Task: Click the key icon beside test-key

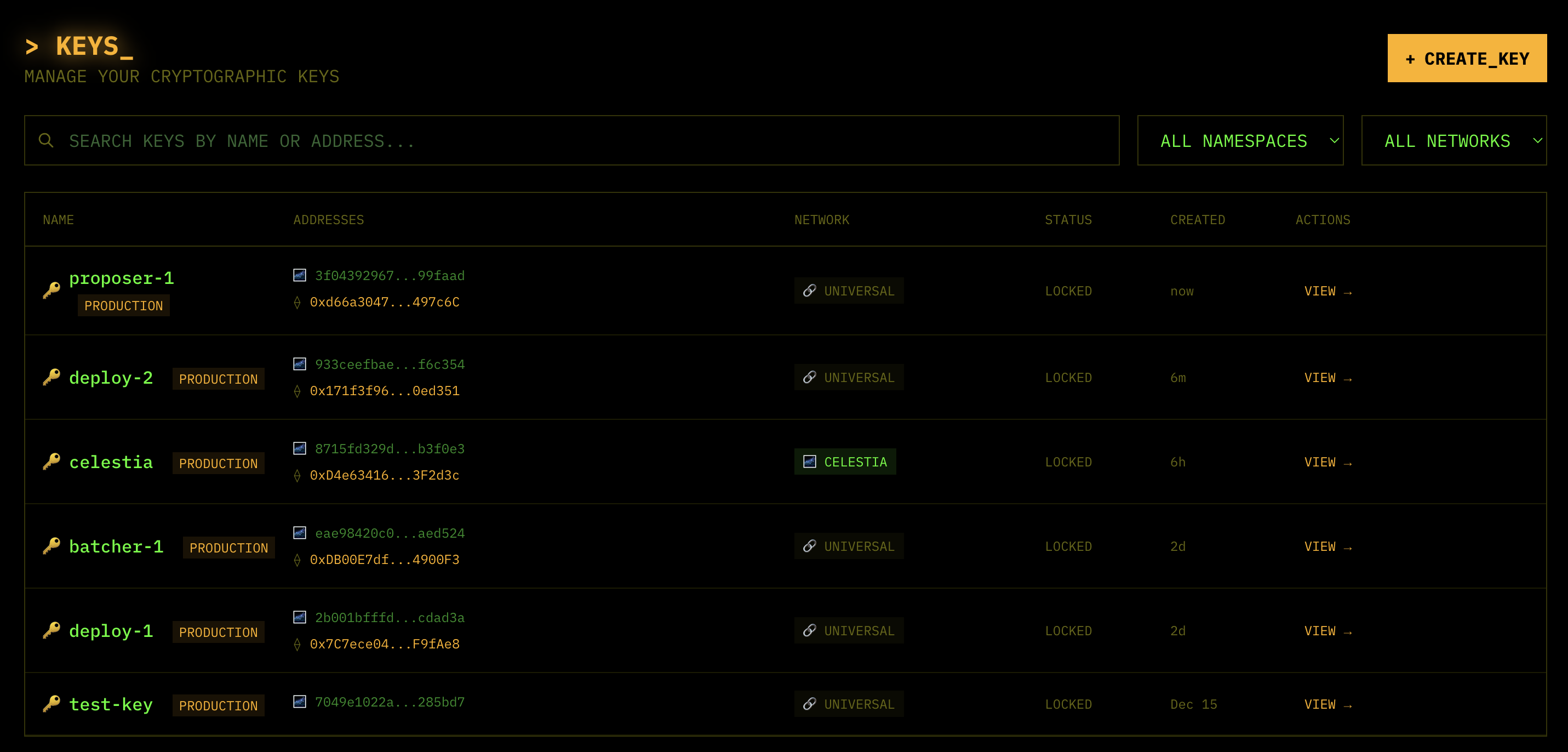Action: [51, 704]
